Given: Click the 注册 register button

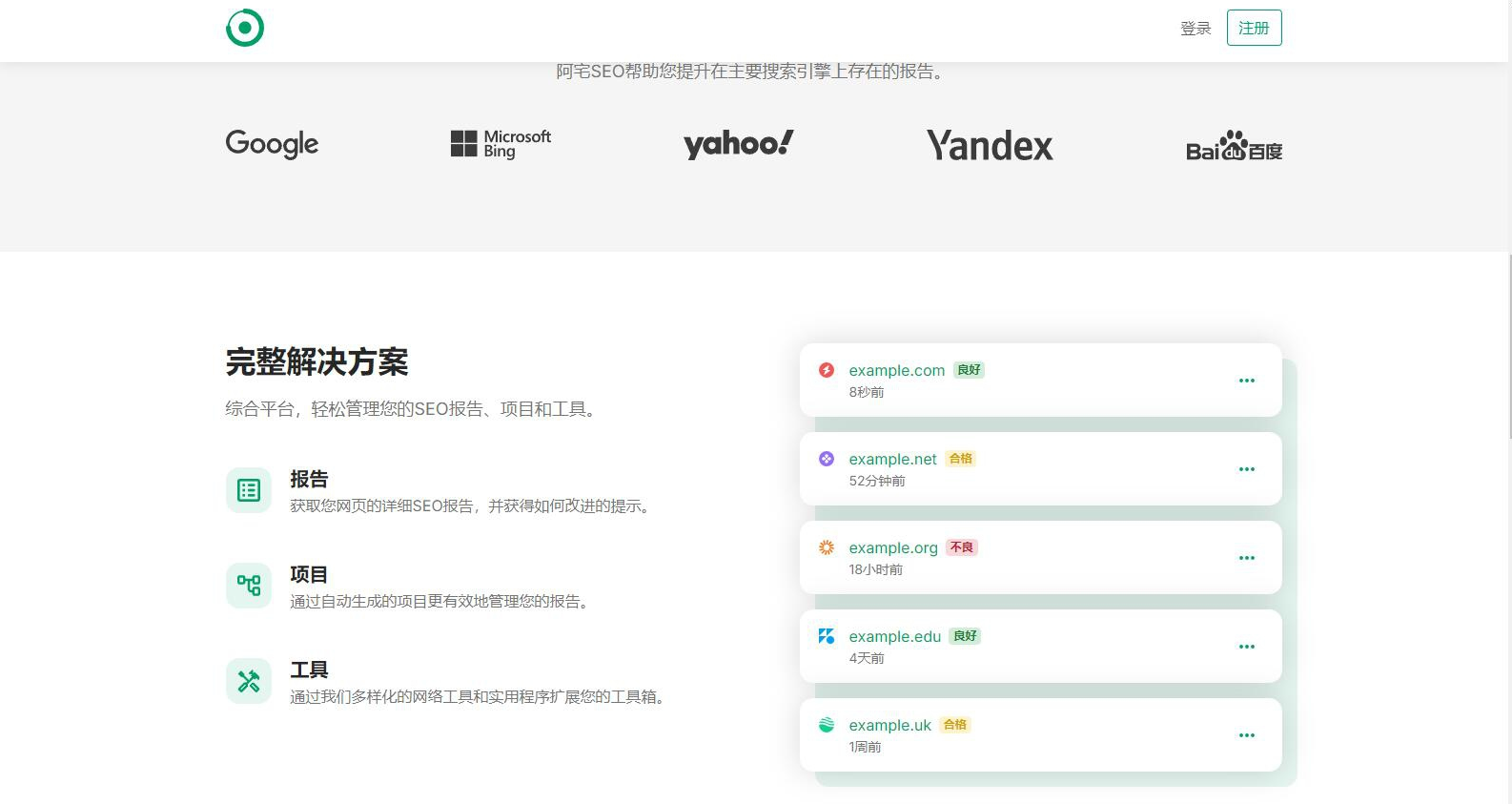Looking at the screenshot, I should (x=1254, y=28).
